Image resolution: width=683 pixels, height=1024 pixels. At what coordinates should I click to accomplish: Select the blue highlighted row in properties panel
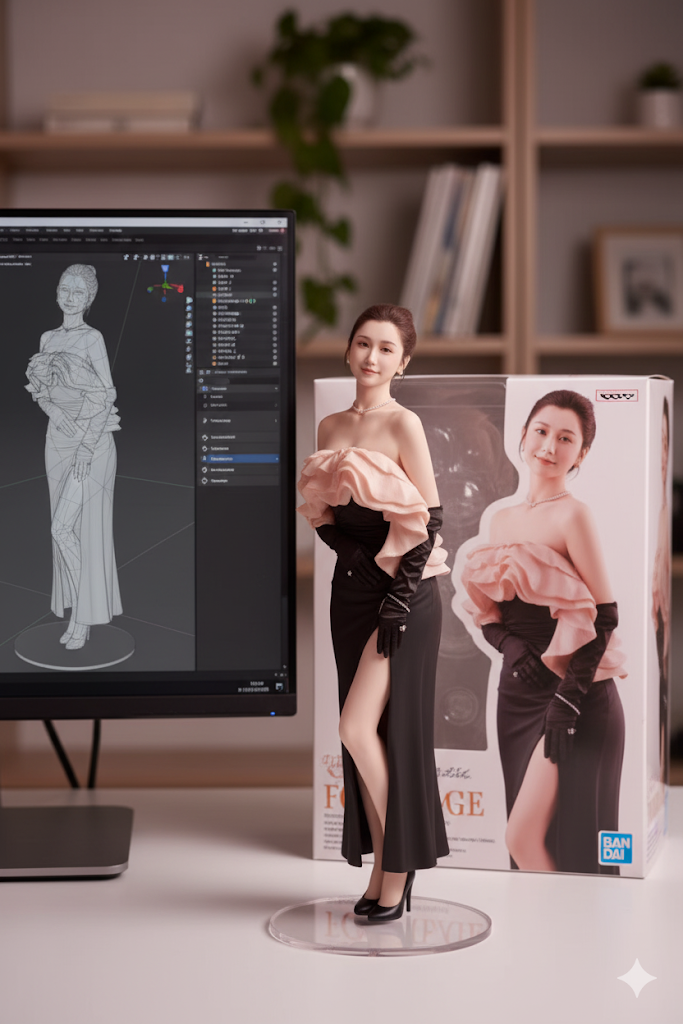click(240, 458)
